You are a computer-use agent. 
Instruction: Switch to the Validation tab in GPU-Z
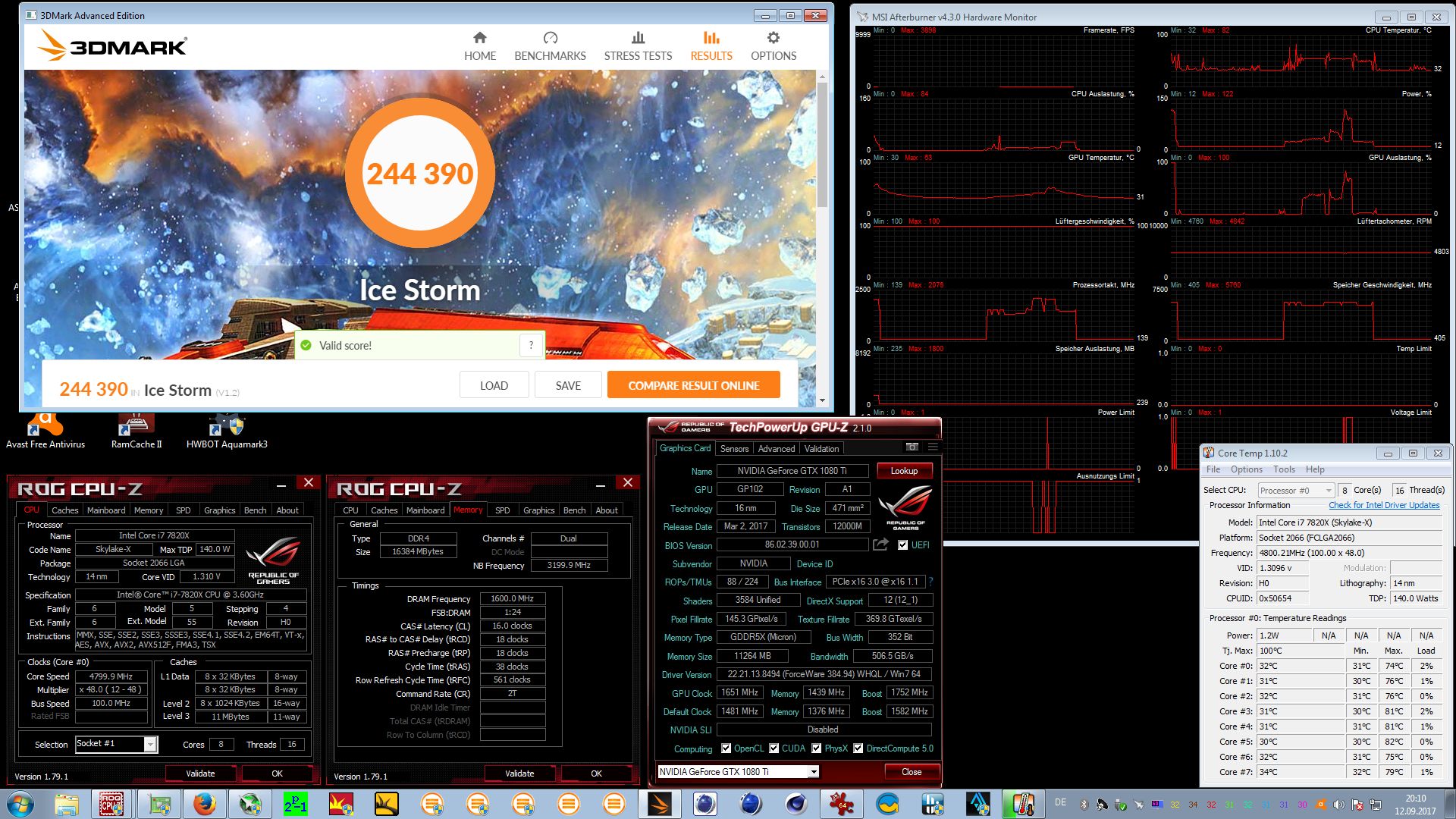click(821, 449)
